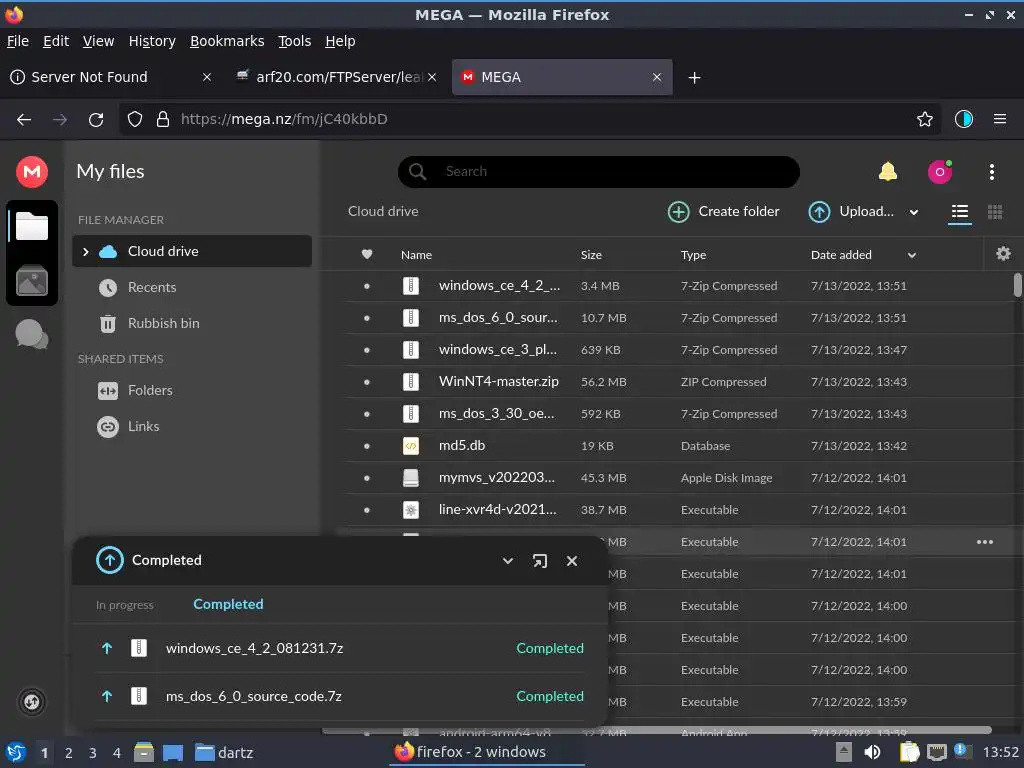Click the site security padlock icon
The width and height of the screenshot is (1024, 768).
163,120
